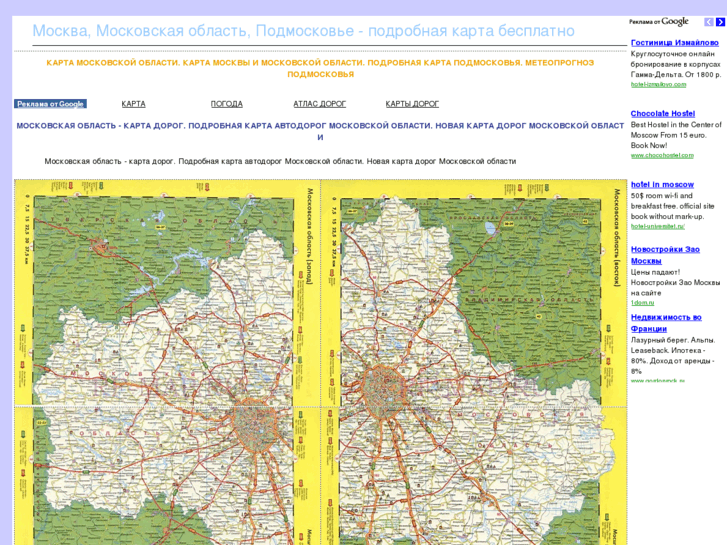Click the 'Реклама от Google' label above the menu

tap(50, 104)
